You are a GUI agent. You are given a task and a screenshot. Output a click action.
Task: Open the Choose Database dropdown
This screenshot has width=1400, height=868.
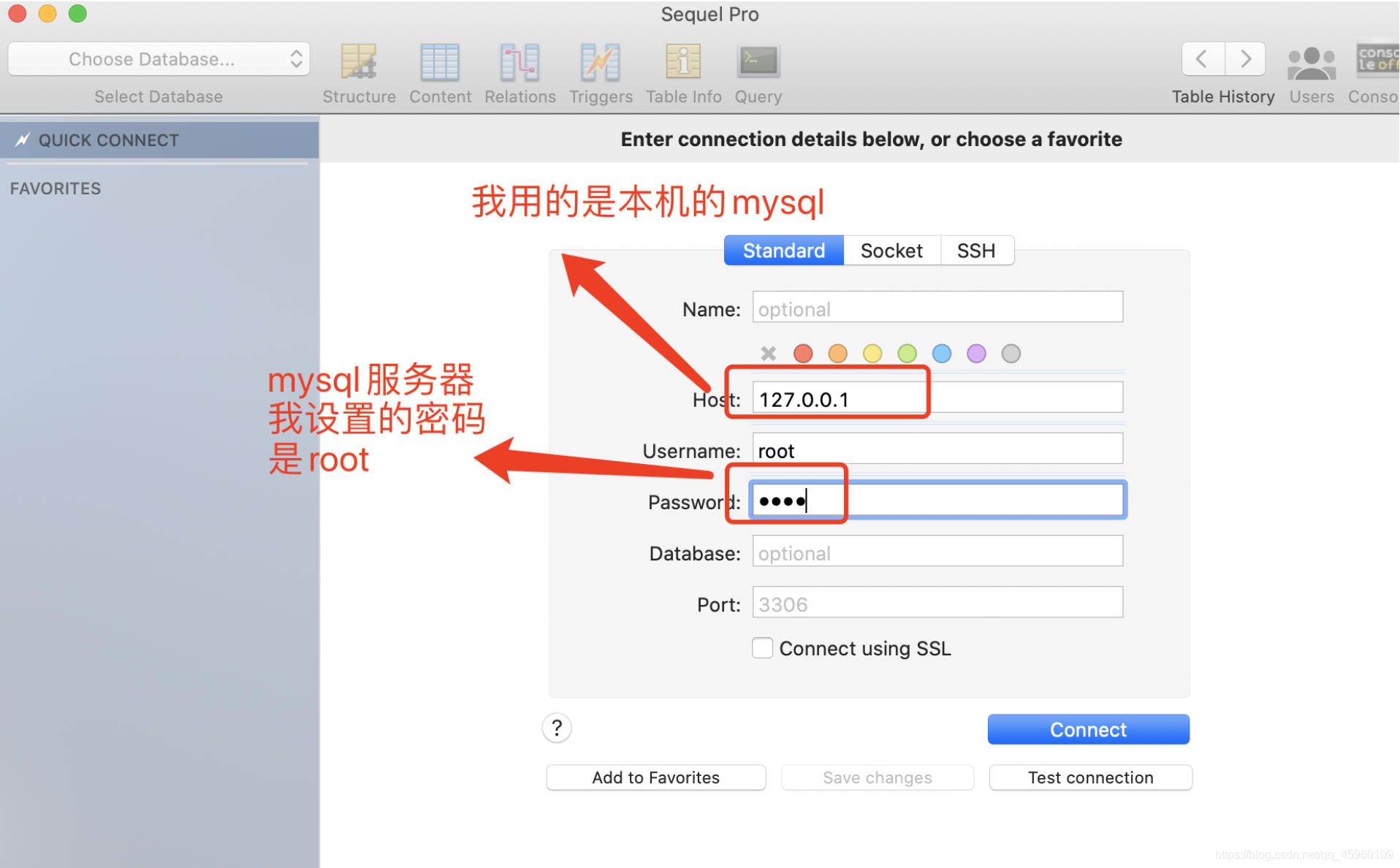pos(159,59)
